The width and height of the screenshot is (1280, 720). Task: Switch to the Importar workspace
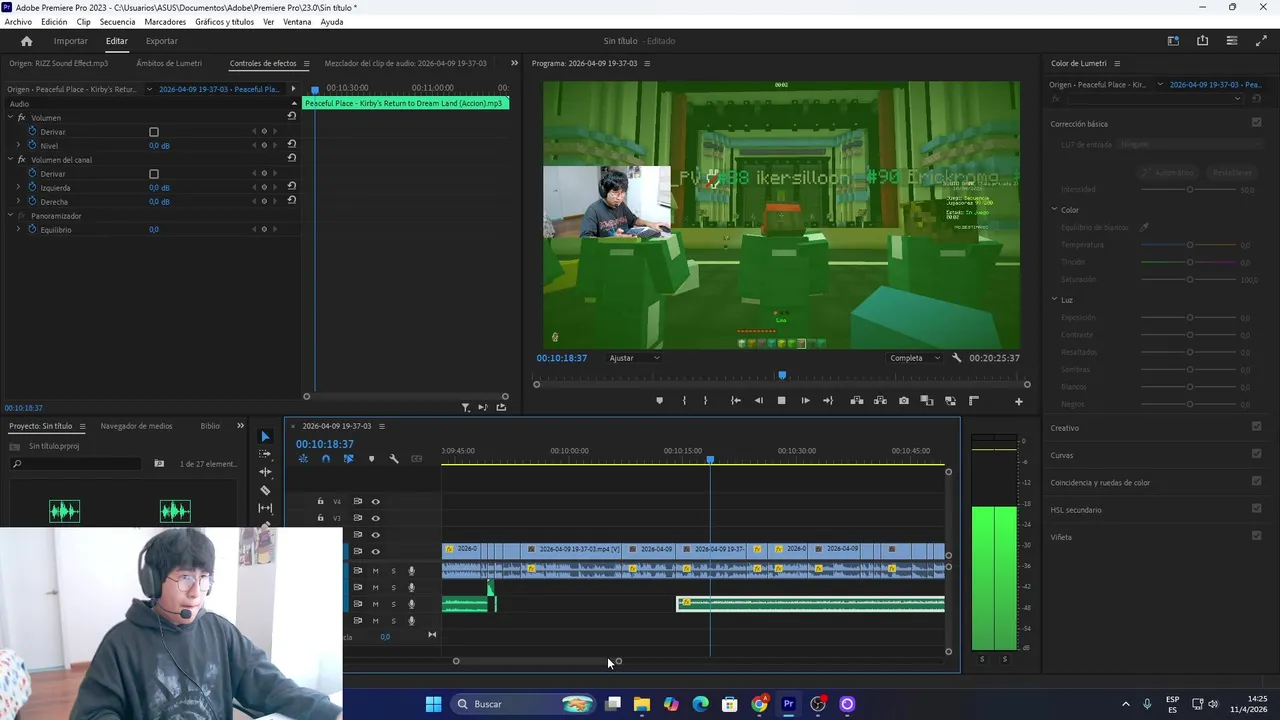pos(70,41)
